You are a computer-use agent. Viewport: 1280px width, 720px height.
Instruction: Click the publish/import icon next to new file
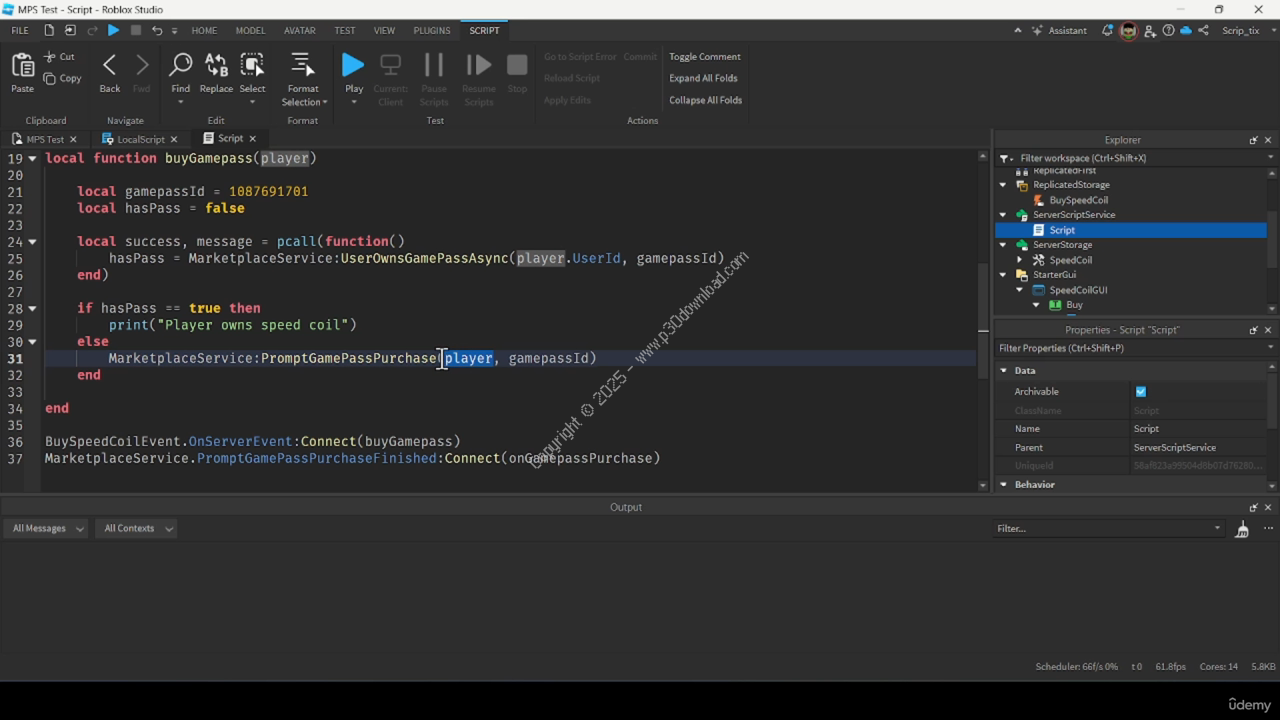pyautogui.click(x=70, y=30)
